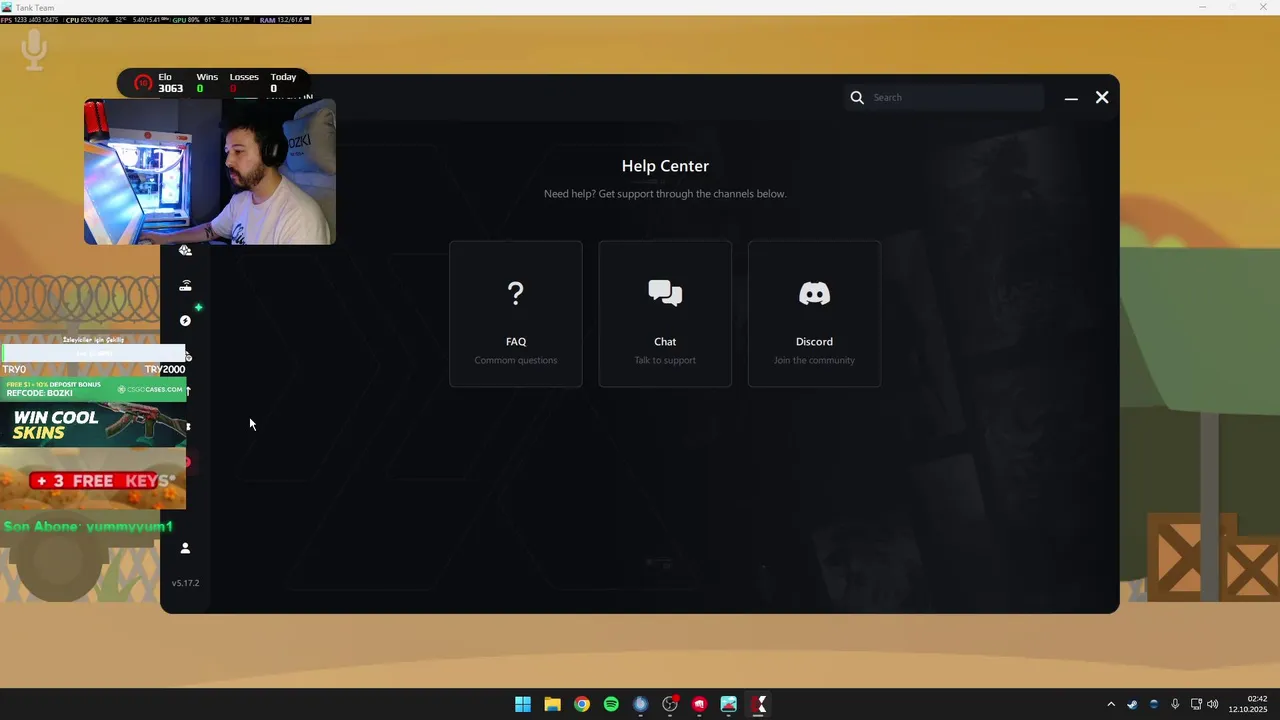Click the CSGOCASES.COM deposit bonus banner
The width and height of the screenshot is (1280, 720).
click(93, 389)
